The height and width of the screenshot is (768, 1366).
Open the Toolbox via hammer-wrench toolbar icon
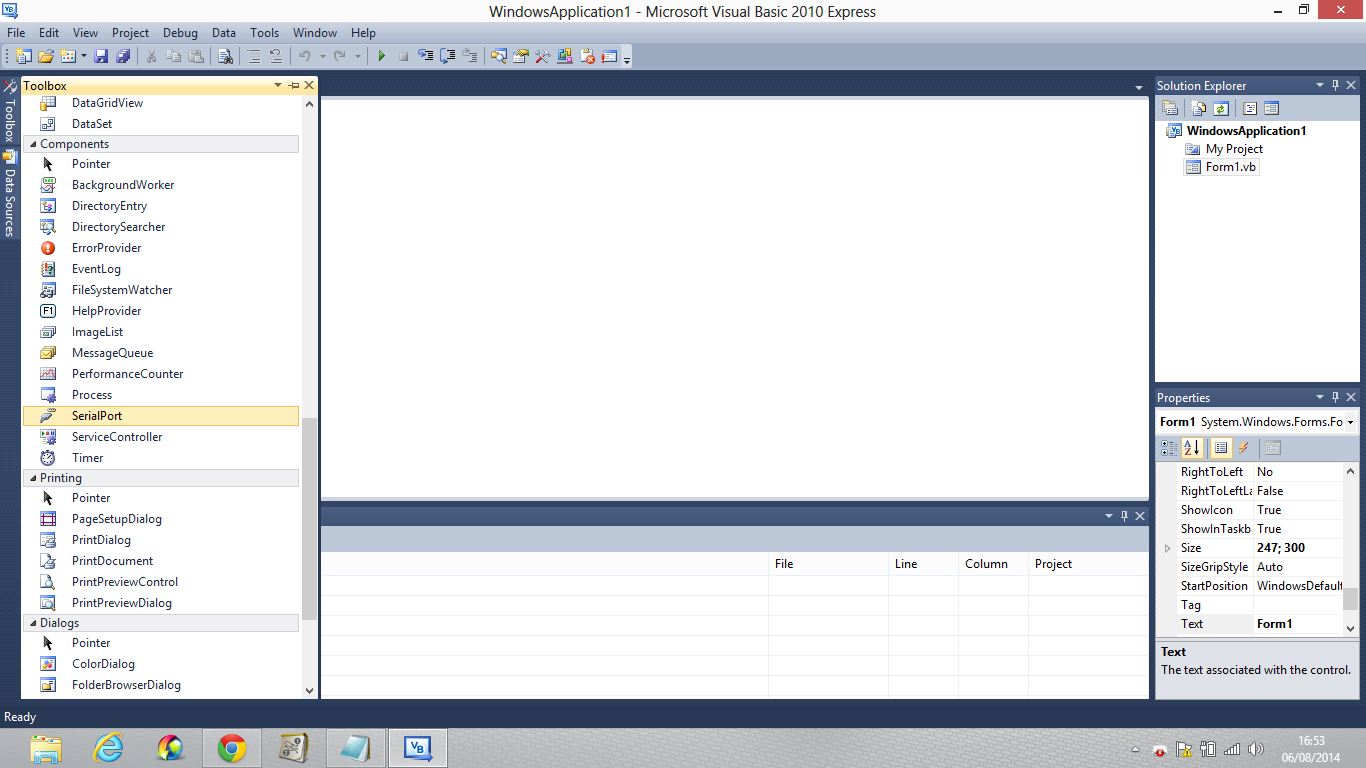coord(542,56)
